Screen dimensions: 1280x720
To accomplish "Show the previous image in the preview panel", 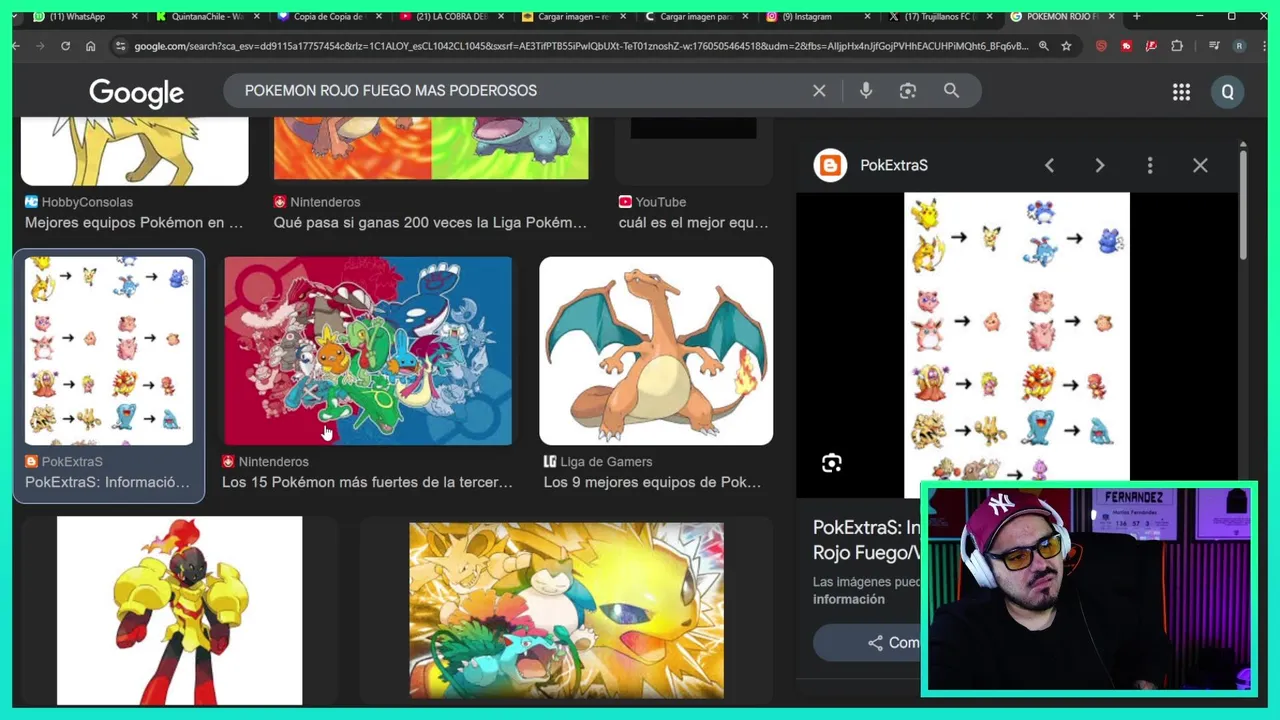I will click(x=1049, y=165).
